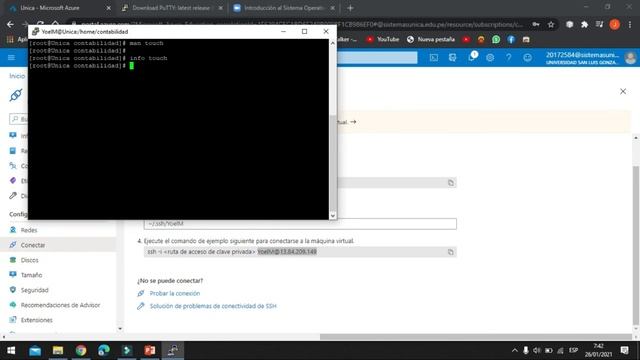Click the arrow in the yellow banner
The image size is (640, 360).
tap(353, 122)
